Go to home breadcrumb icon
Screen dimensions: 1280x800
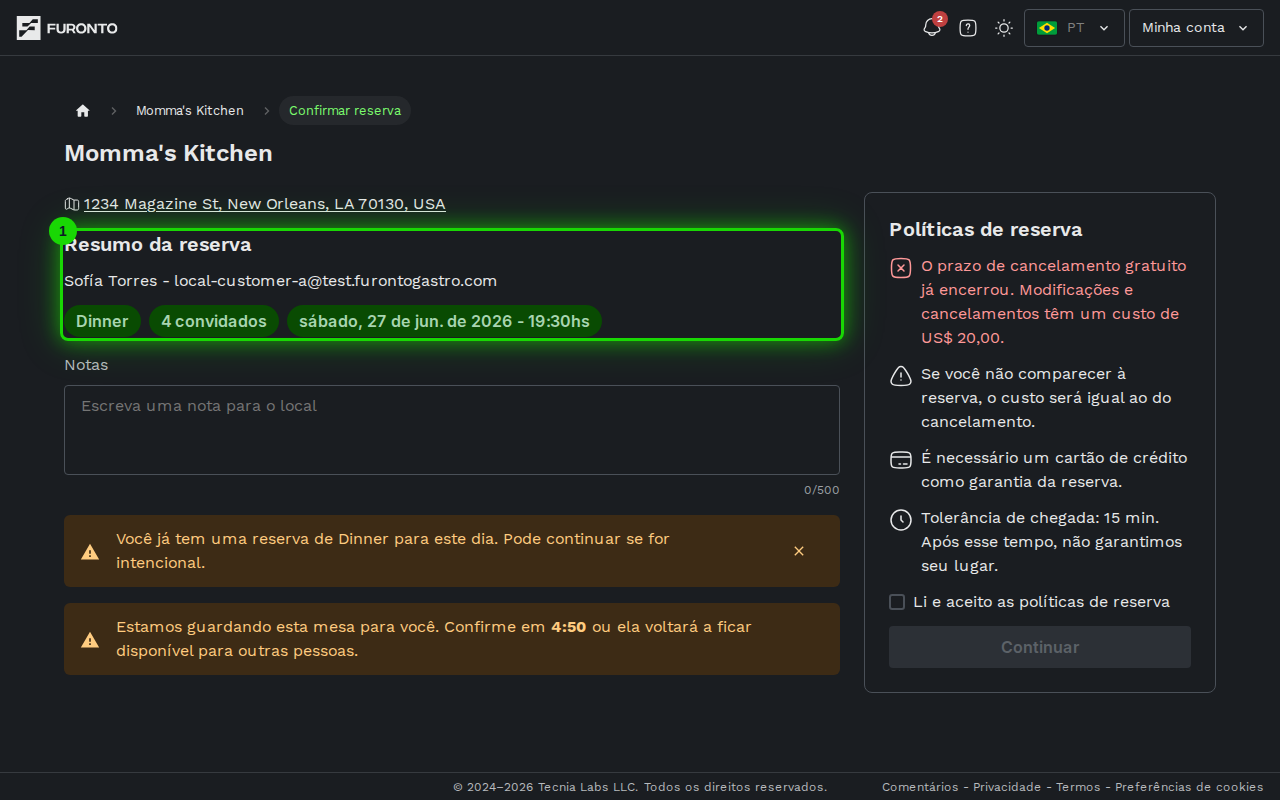click(x=83, y=110)
